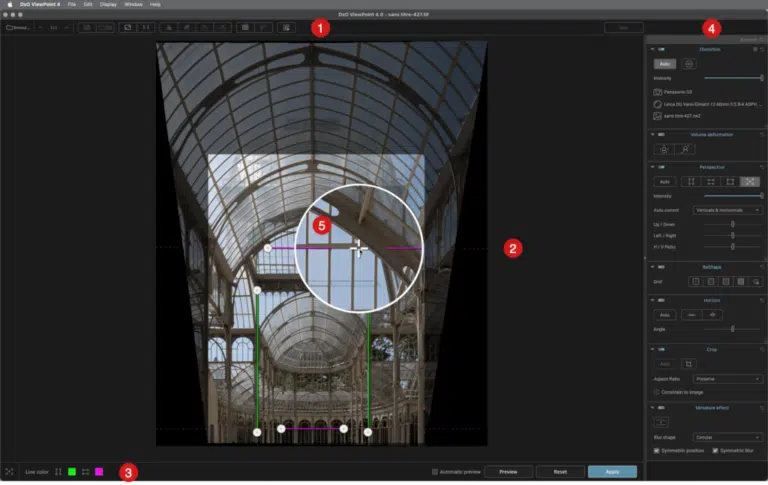
Task: Select diagonal volume deformation icon
Action: pos(685,149)
